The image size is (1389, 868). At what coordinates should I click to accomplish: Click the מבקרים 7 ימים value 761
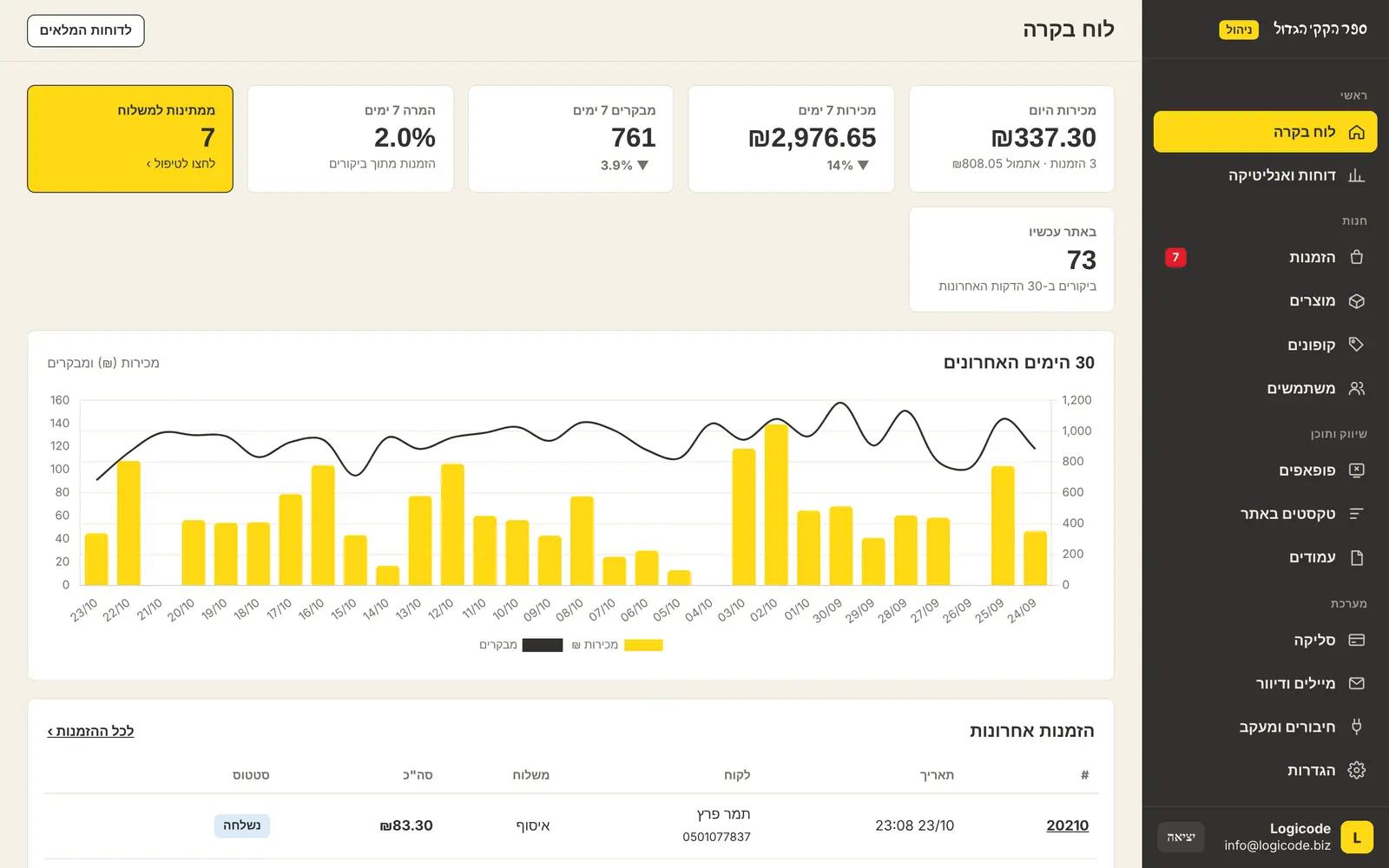634,138
